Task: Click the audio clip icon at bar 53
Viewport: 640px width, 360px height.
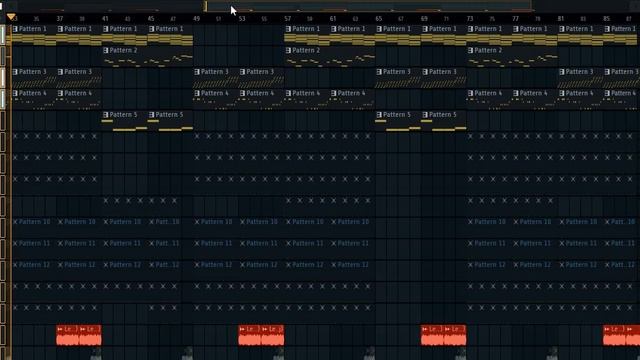Action: [242, 329]
